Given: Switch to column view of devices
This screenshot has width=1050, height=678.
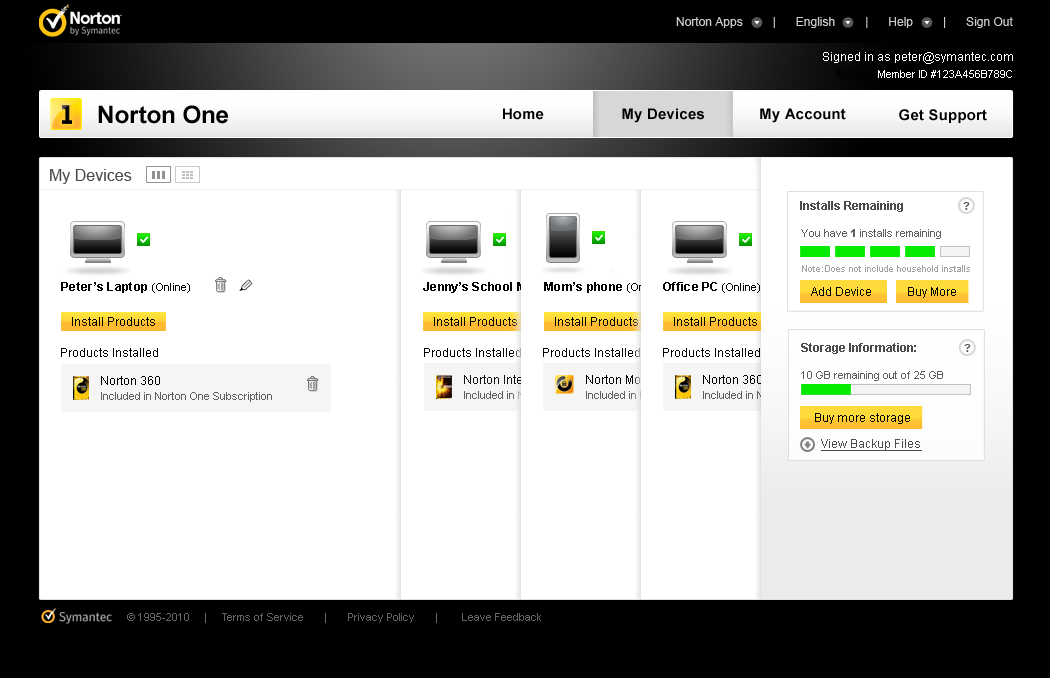Looking at the screenshot, I should [x=158, y=175].
